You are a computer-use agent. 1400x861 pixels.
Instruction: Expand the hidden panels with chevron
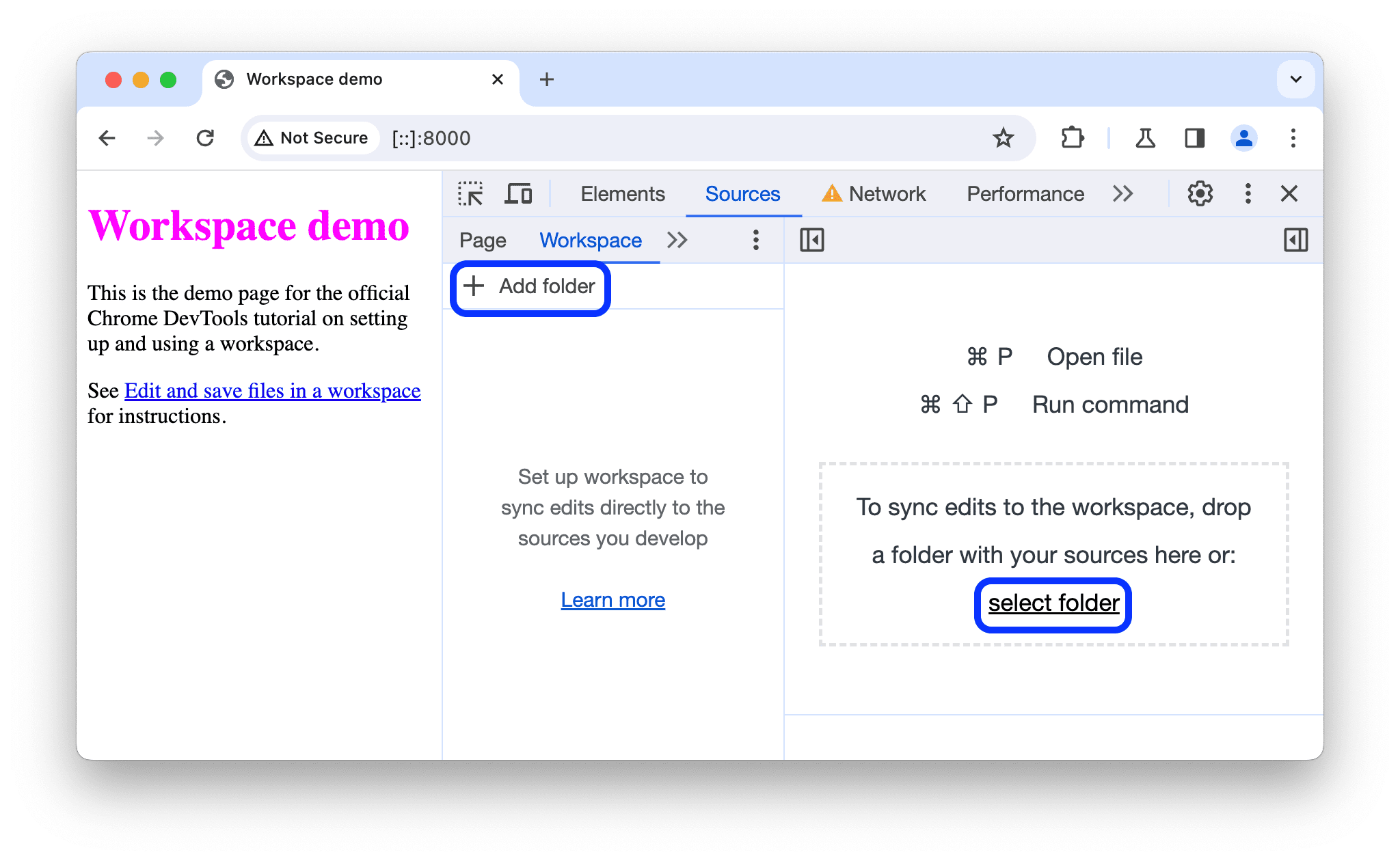[x=1122, y=193]
